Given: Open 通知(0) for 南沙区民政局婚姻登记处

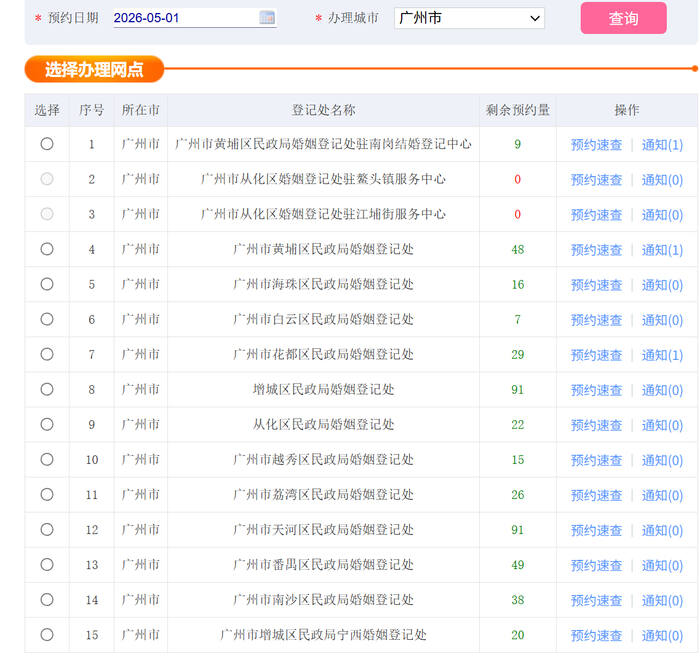Looking at the screenshot, I should coord(662,600).
